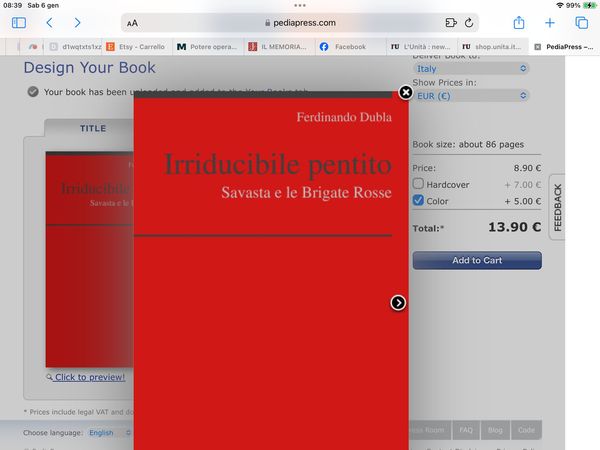Open the Code footer link
This screenshot has height=450, width=600.
pos(526,430)
